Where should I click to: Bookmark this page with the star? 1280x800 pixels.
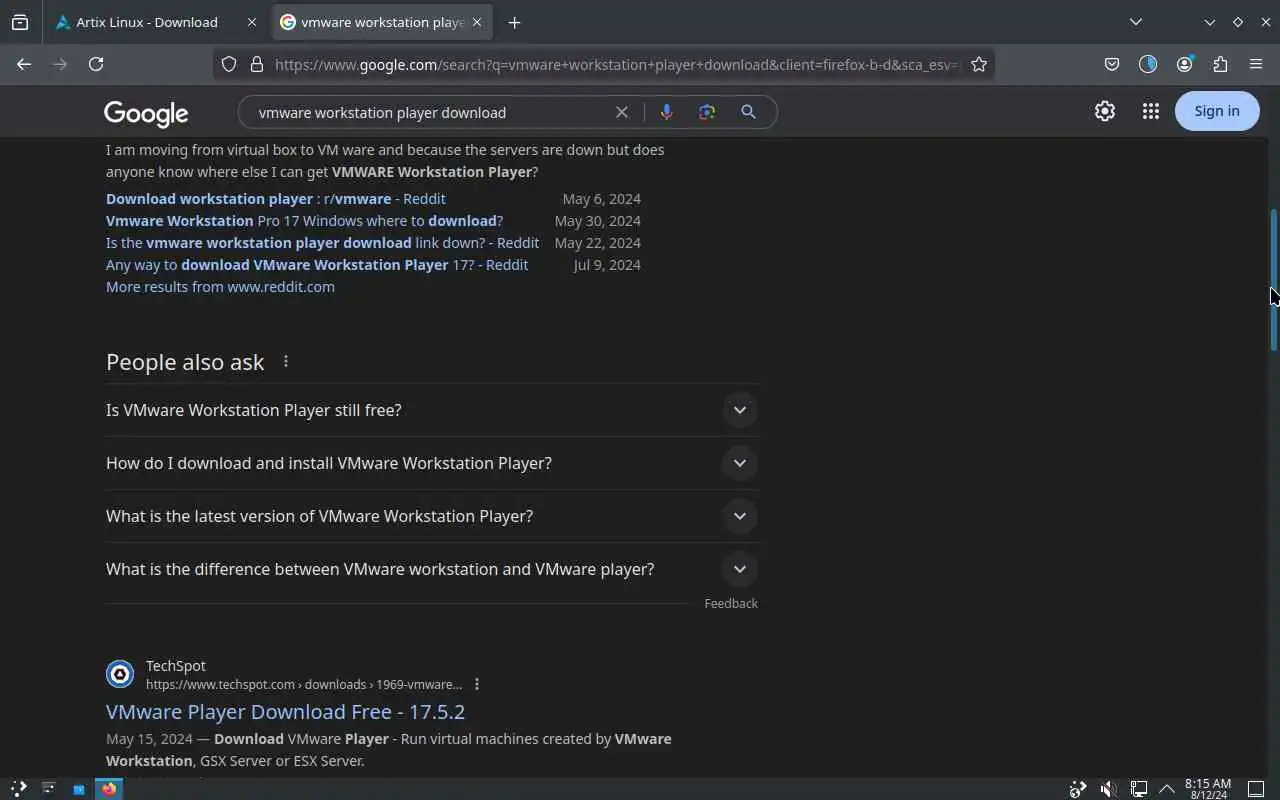[x=979, y=64]
